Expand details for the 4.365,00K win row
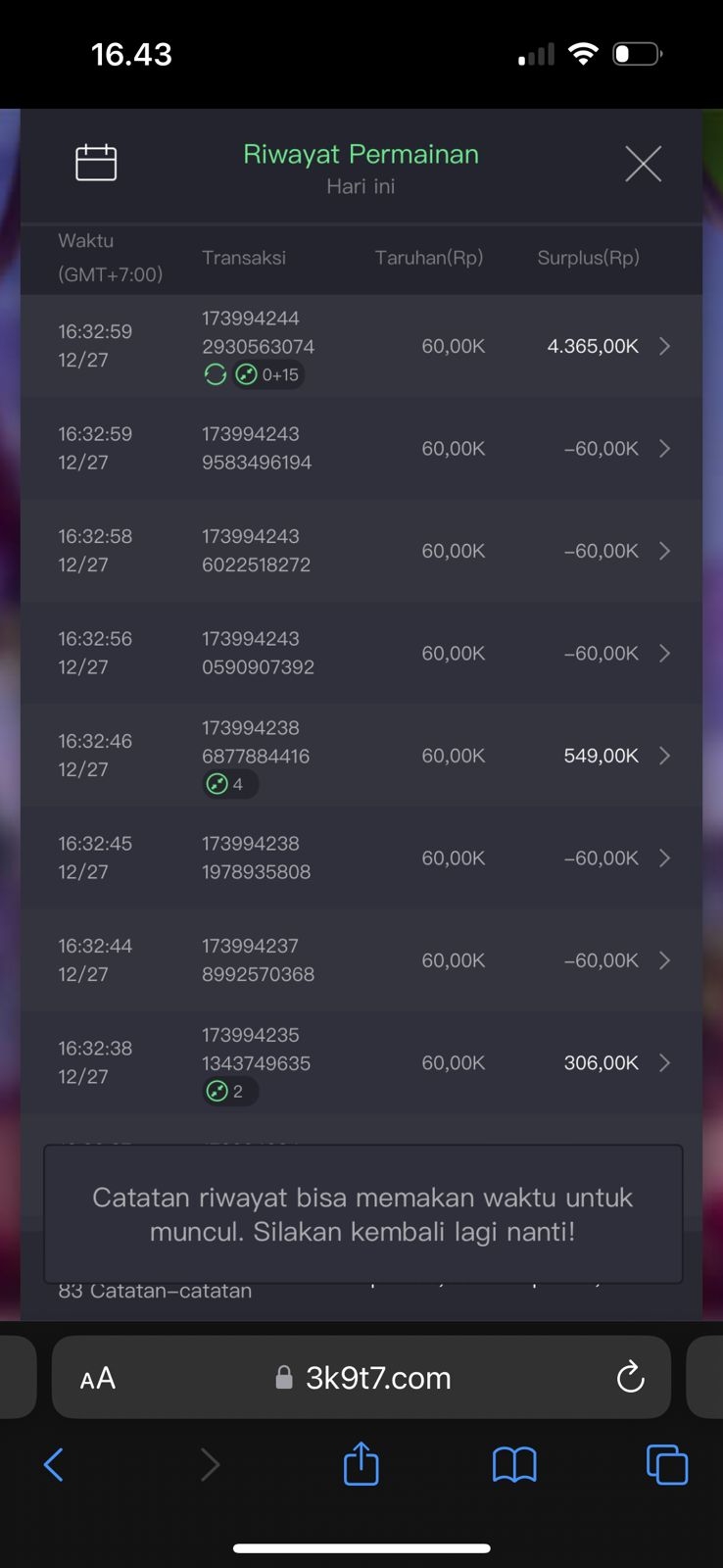This screenshot has width=723, height=1568. pos(664,346)
